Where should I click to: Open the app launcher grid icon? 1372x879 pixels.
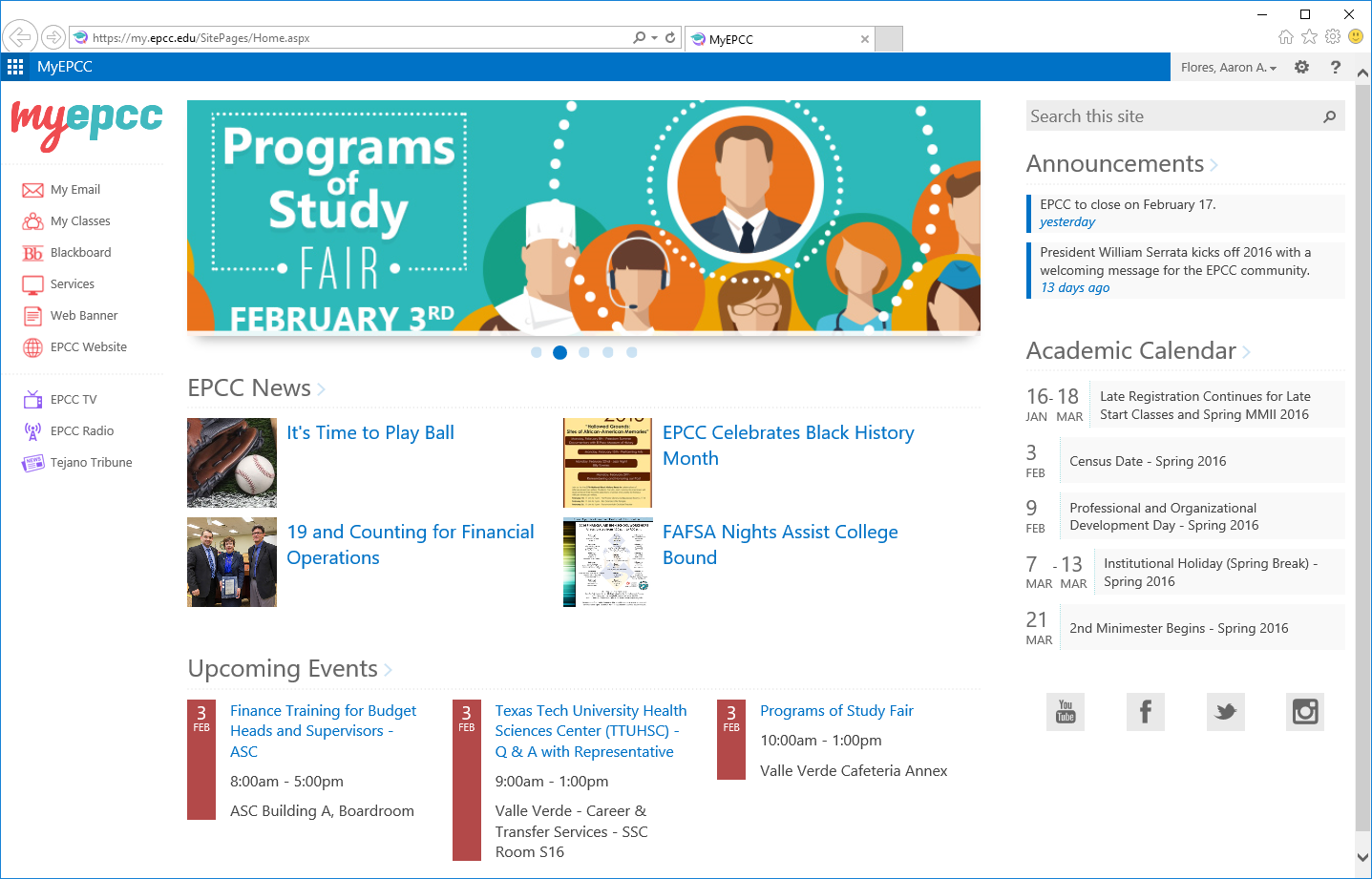(x=15, y=67)
